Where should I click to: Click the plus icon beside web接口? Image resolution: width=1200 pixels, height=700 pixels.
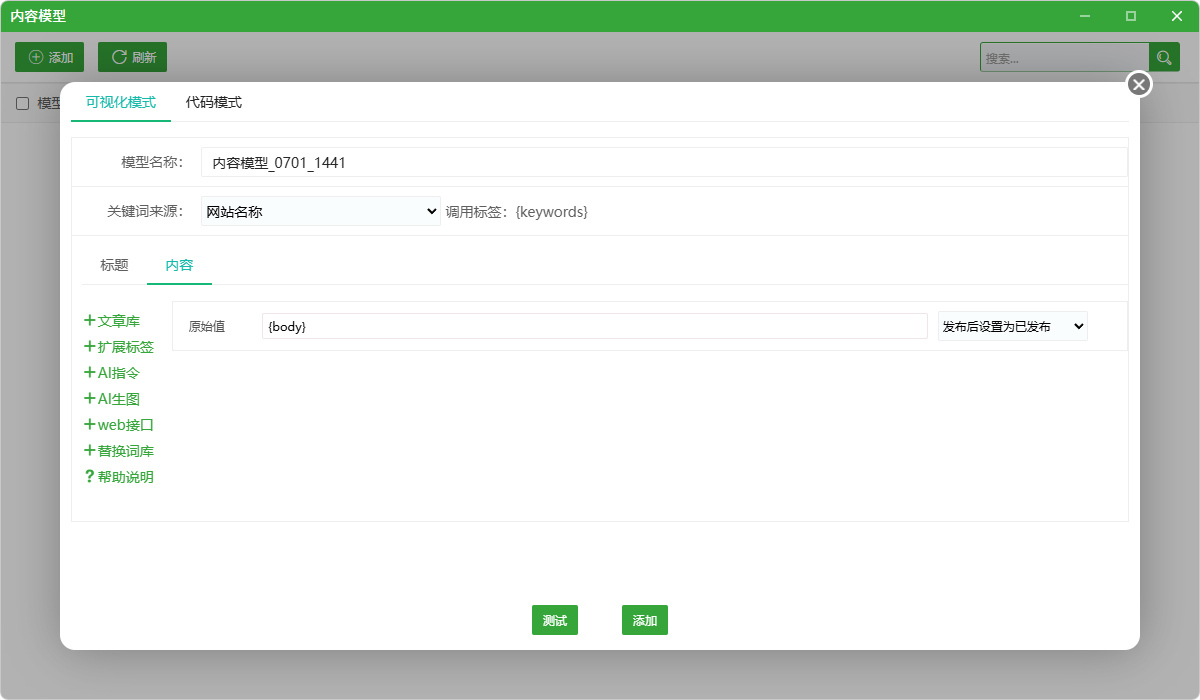pyautogui.click(x=90, y=424)
